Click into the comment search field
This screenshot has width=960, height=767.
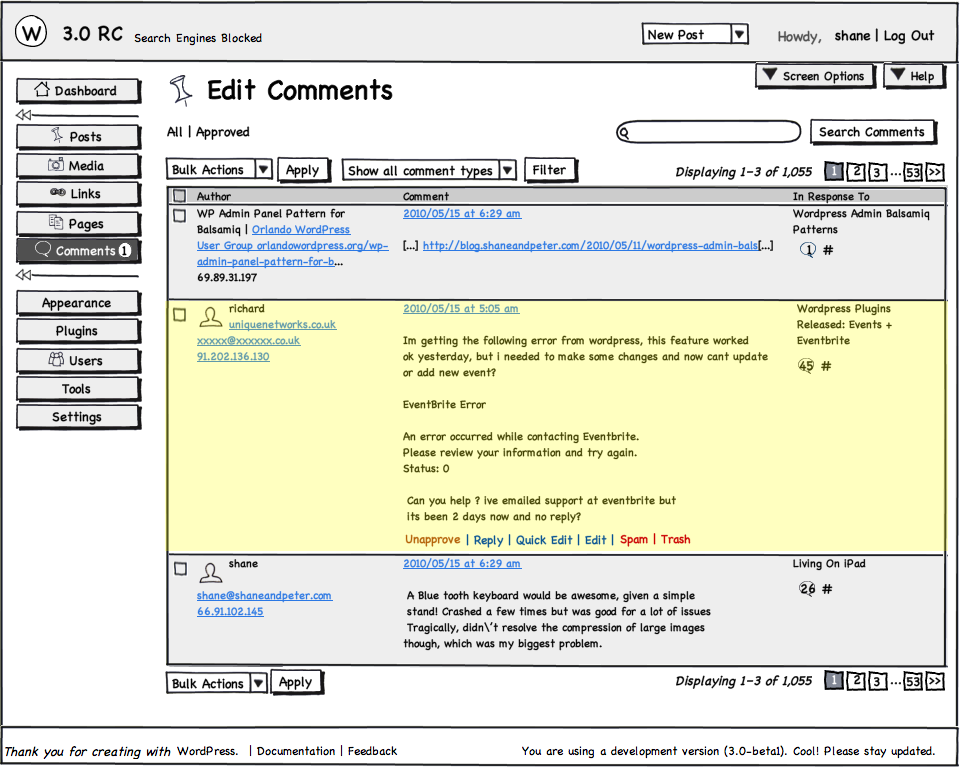708,132
